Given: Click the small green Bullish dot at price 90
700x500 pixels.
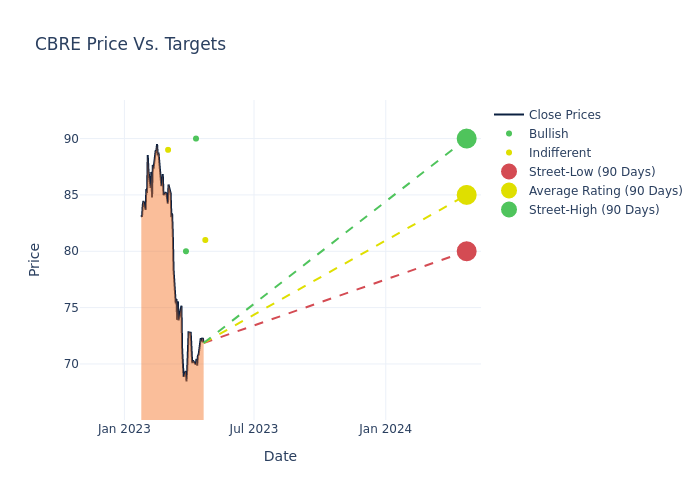Looking at the screenshot, I should pyautogui.click(x=196, y=139).
